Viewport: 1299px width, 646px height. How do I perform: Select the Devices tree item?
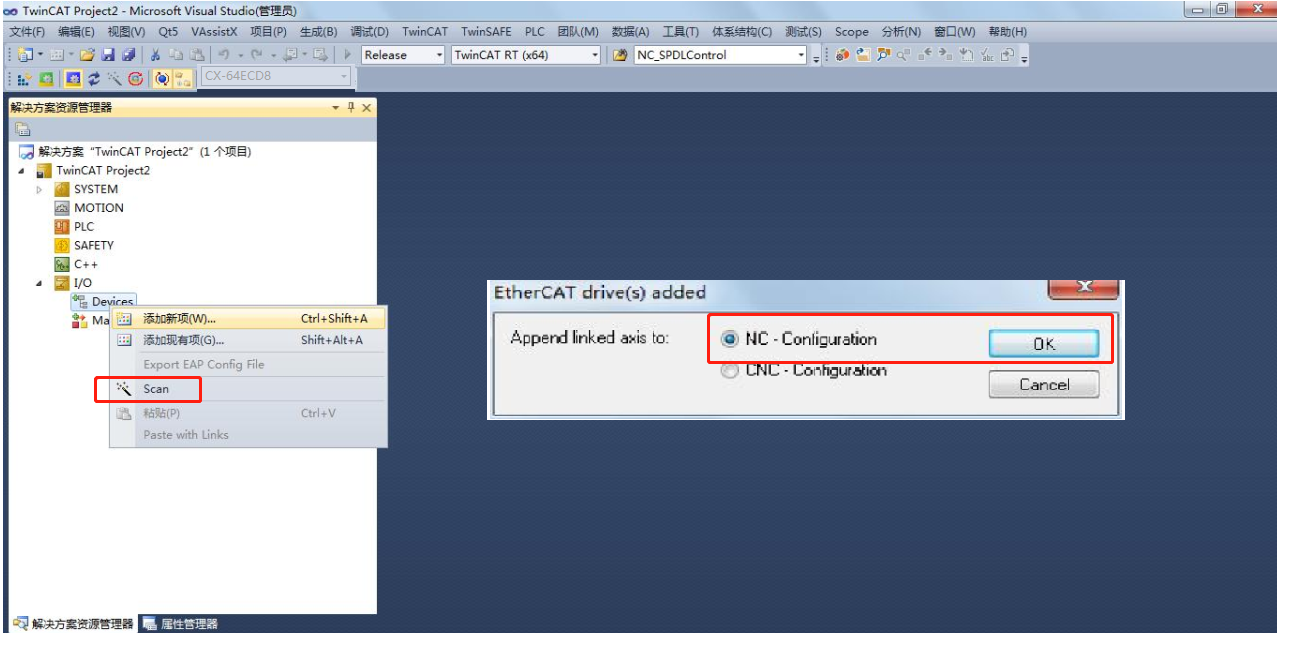tap(113, 302)
